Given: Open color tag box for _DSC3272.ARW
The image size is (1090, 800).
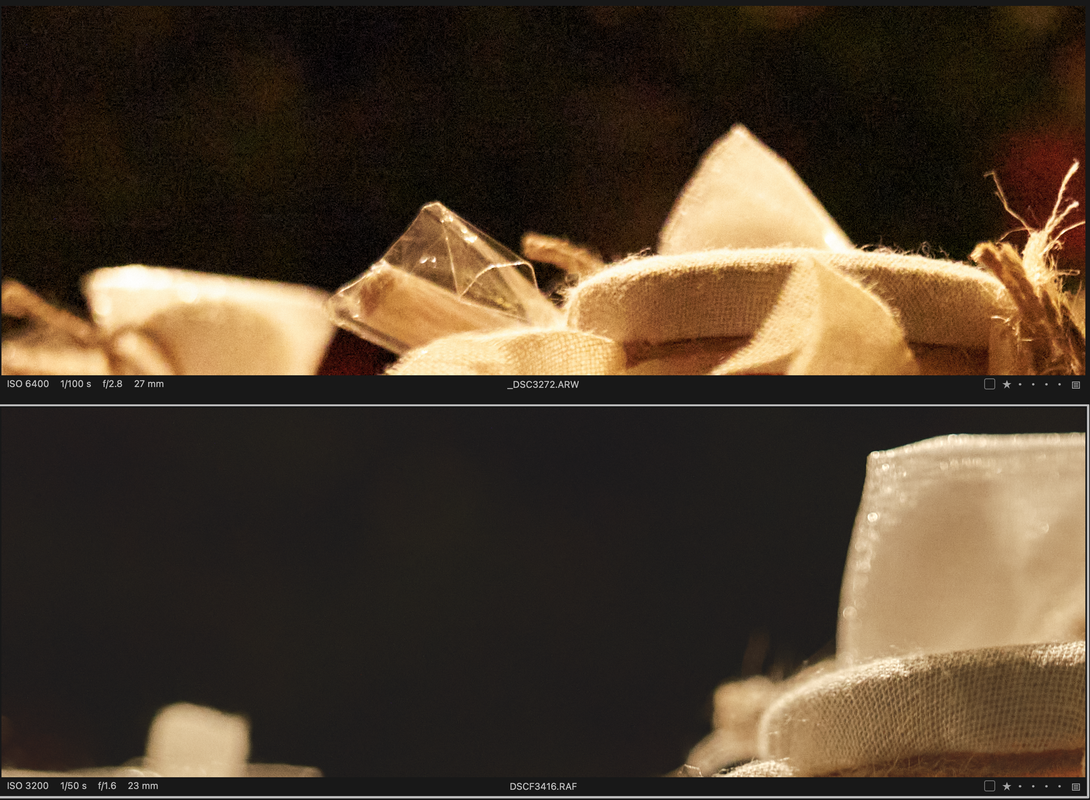Looking at the screenshot, I should point(989,384).
